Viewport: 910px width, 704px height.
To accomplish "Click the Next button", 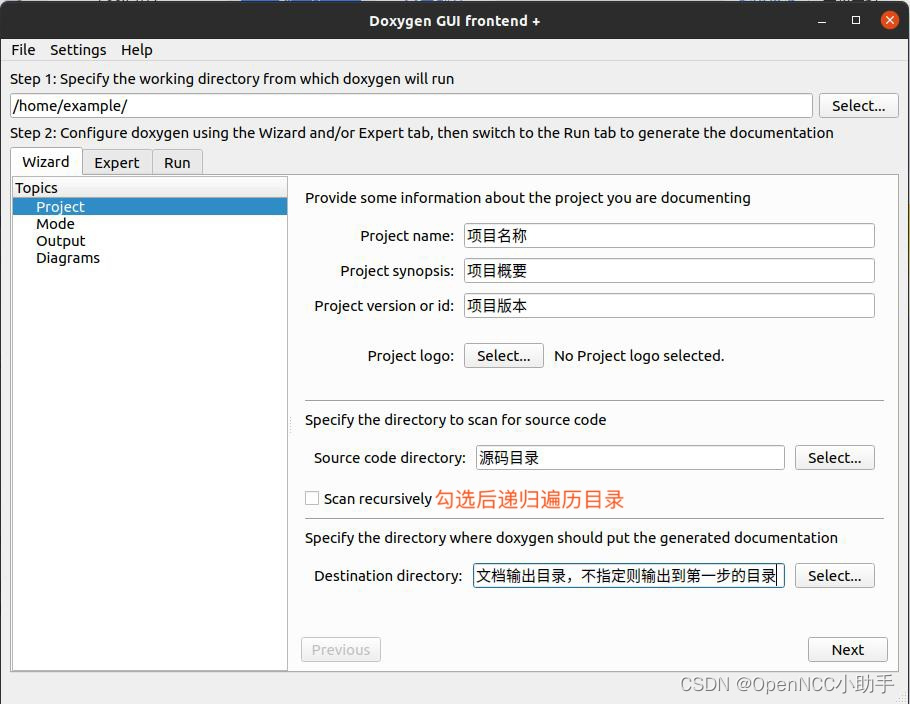I will click(847, 649).
